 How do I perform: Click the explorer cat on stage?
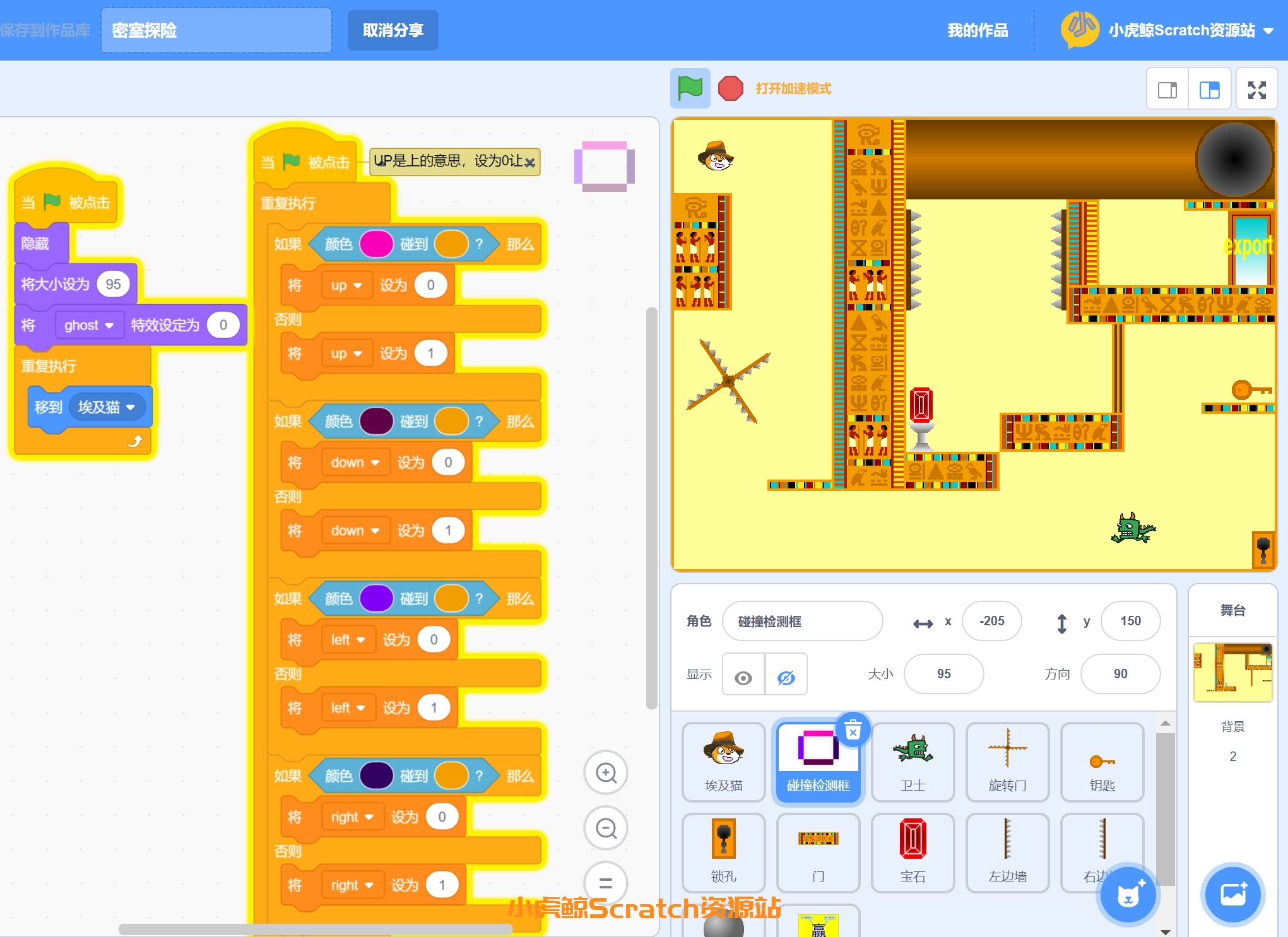pos(716,156)
